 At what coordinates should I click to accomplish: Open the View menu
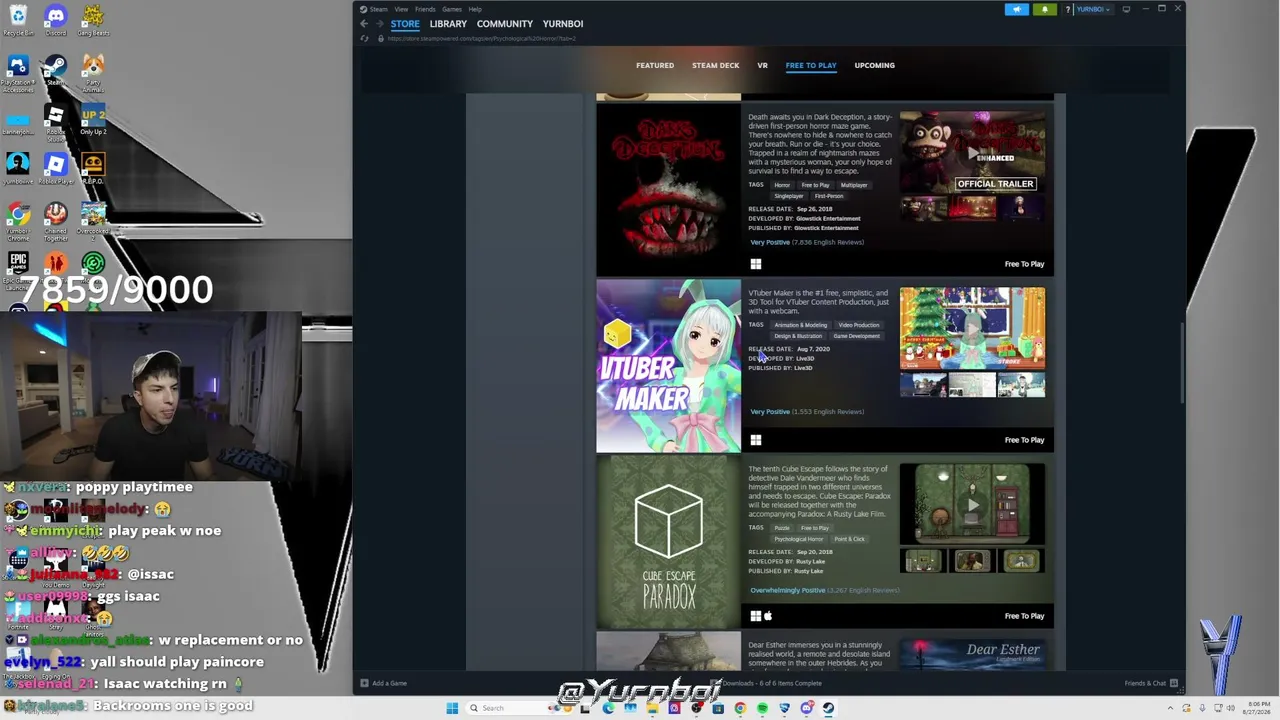coord(401,9)
